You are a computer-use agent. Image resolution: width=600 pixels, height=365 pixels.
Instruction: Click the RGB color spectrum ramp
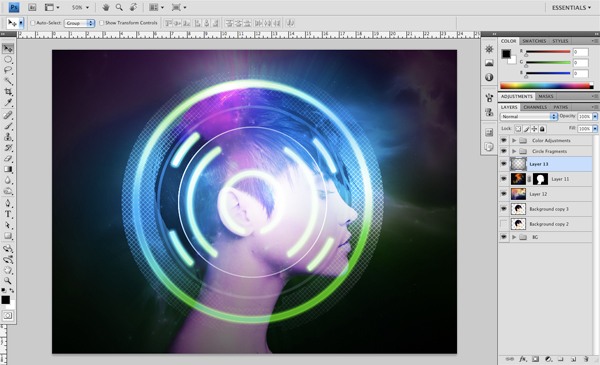546,86
